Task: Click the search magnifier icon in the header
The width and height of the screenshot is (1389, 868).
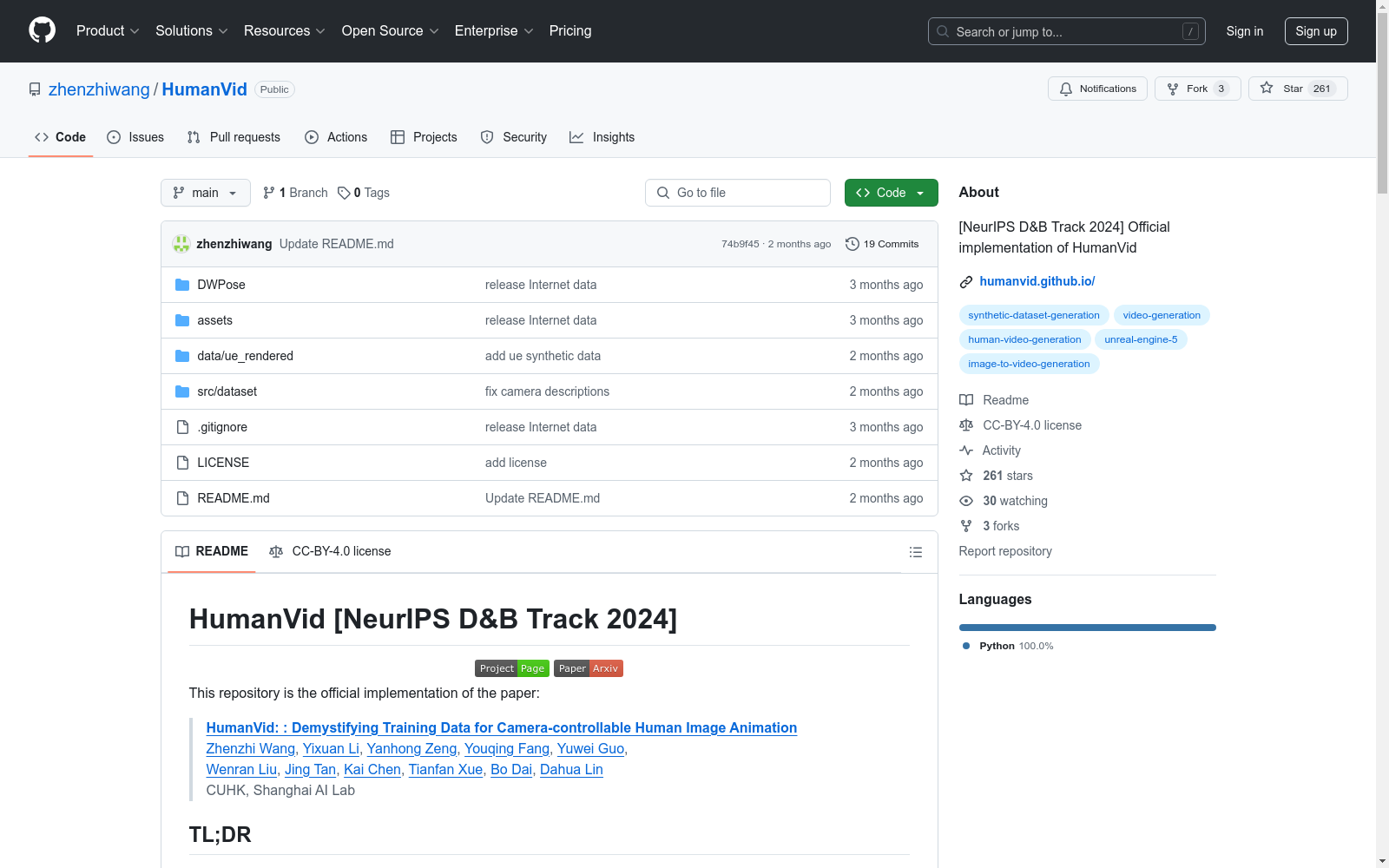Action: pyautogui.click(x=943, y=31)
